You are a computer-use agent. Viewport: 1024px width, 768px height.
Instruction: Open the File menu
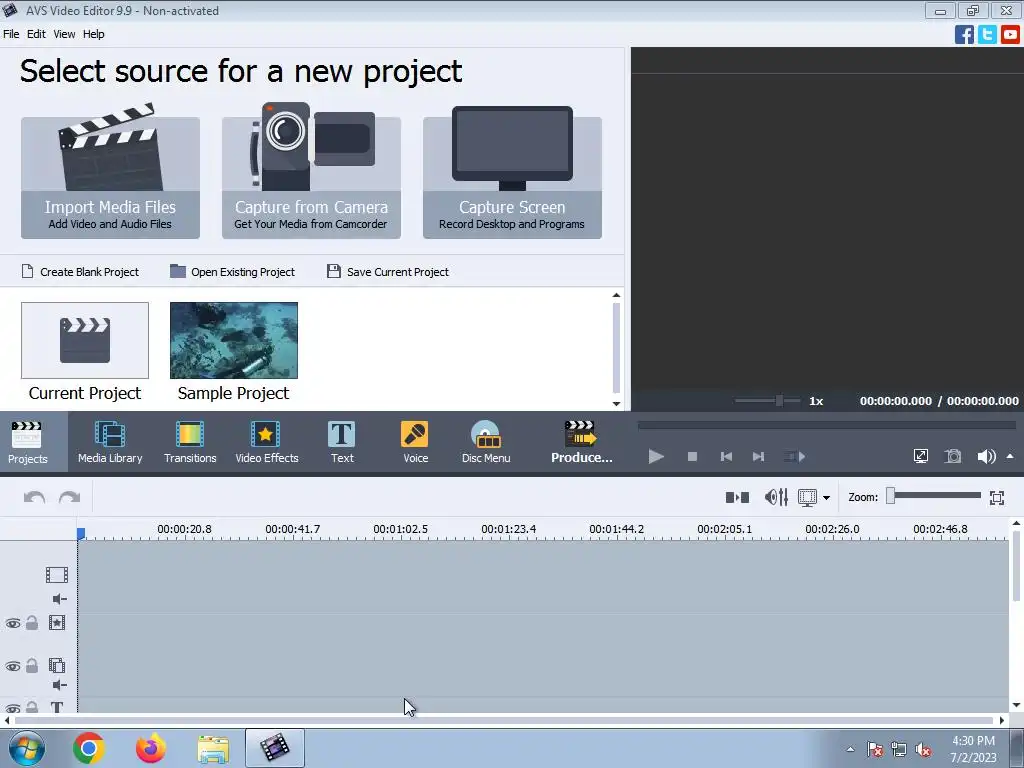[x=11, y=34]
